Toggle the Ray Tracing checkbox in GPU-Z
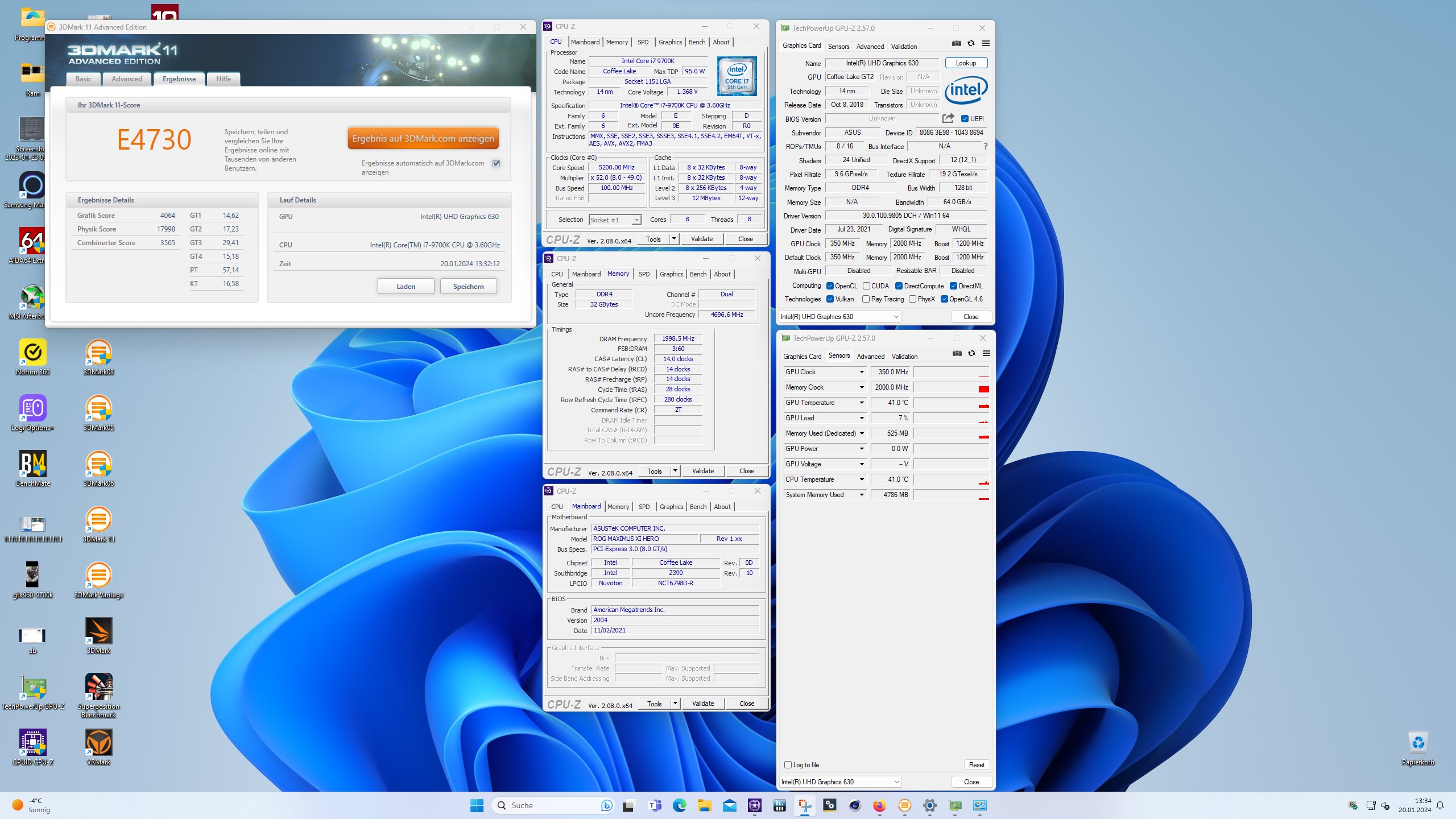 click(866, 299)
